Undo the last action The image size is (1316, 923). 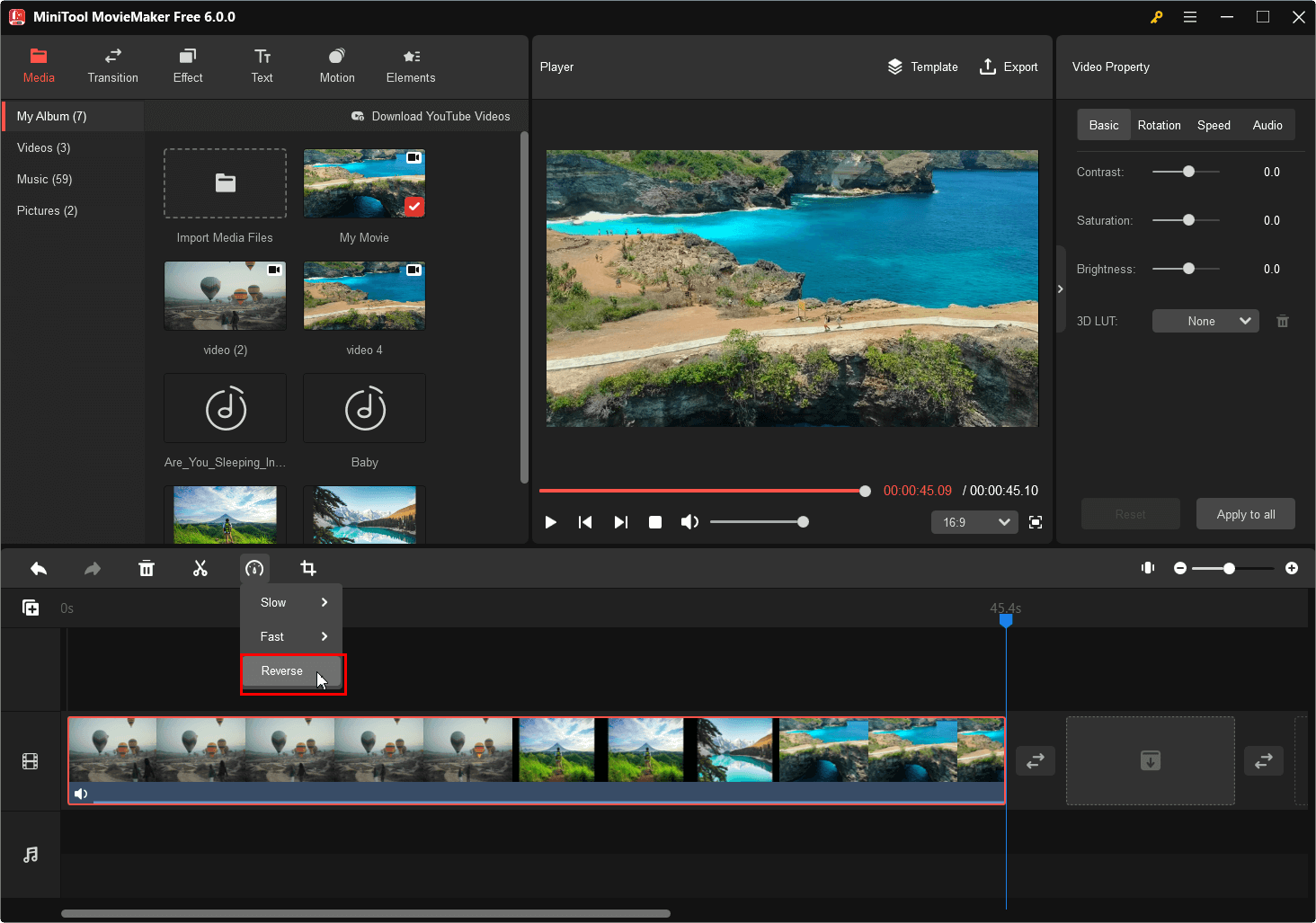(39, 569)
